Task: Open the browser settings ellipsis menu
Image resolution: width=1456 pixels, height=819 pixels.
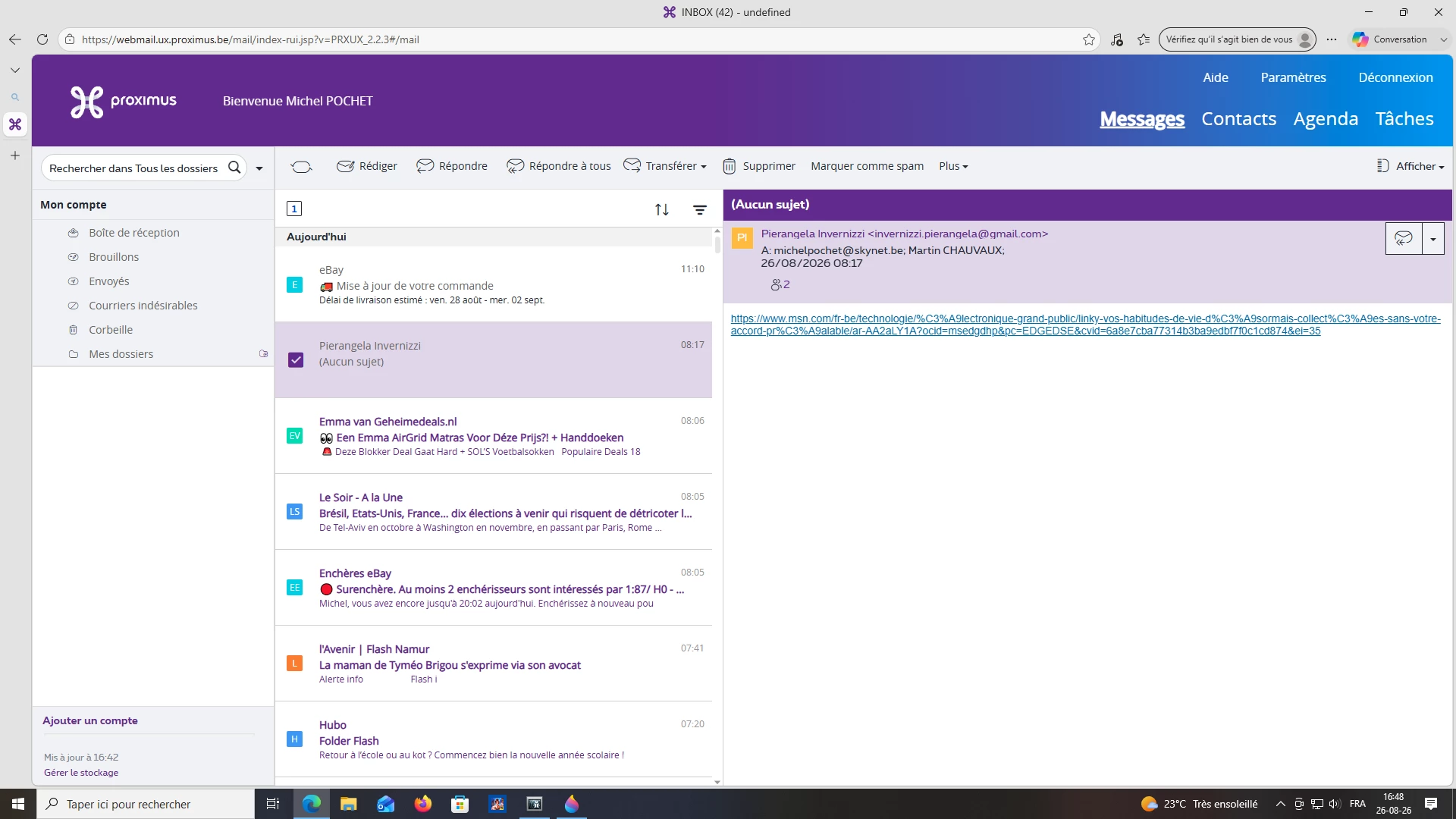Action: pyautogui.click(x=1332, y=39)
